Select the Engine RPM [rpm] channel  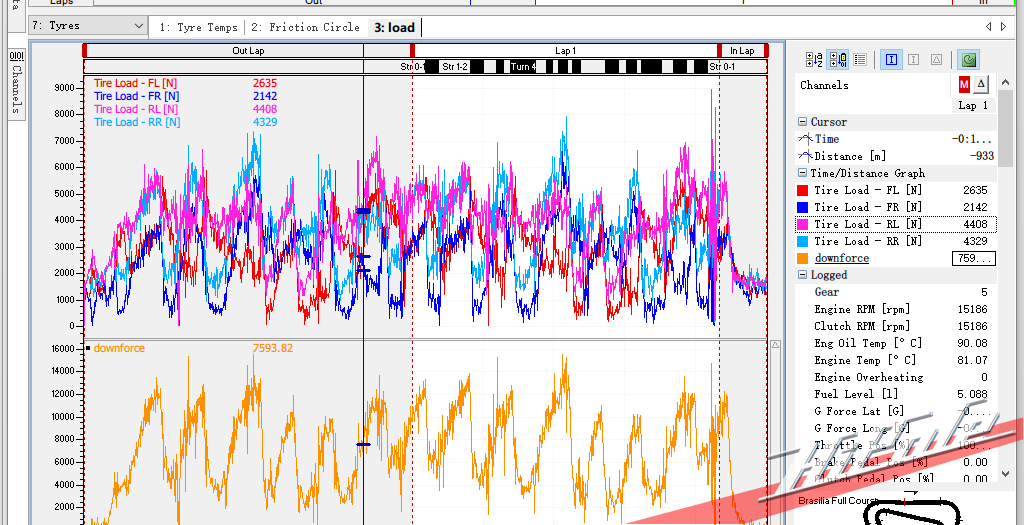tap(896, 309)
